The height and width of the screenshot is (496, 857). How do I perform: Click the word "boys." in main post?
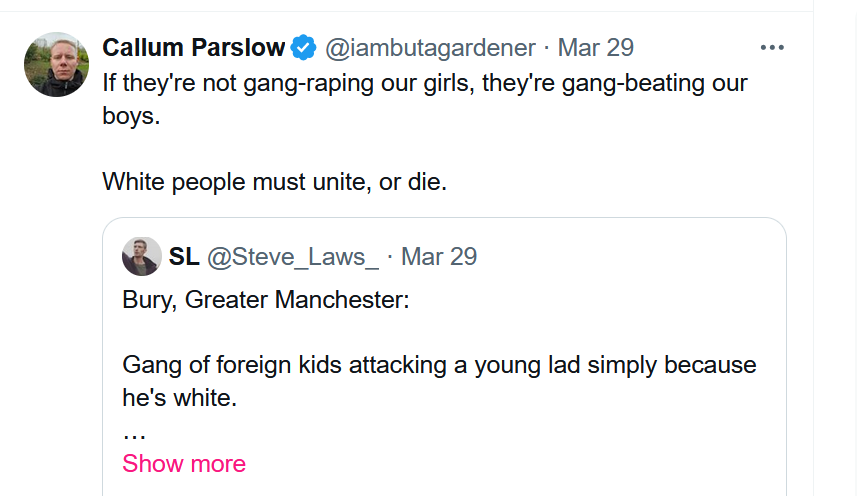[x=131, y=115]
